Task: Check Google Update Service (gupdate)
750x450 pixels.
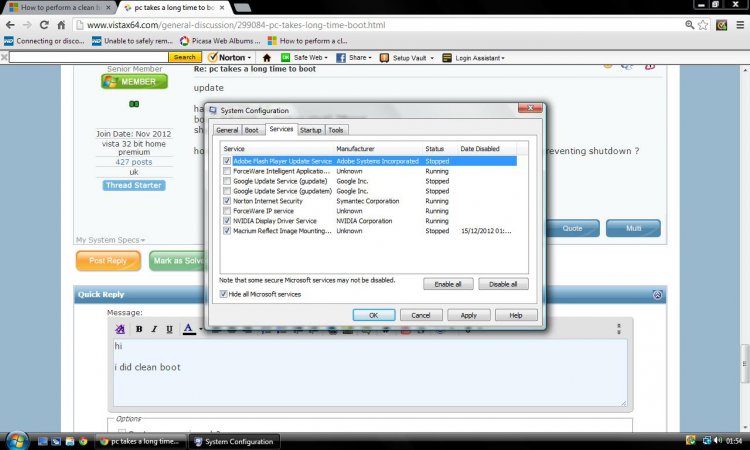Action: [227, 181]
